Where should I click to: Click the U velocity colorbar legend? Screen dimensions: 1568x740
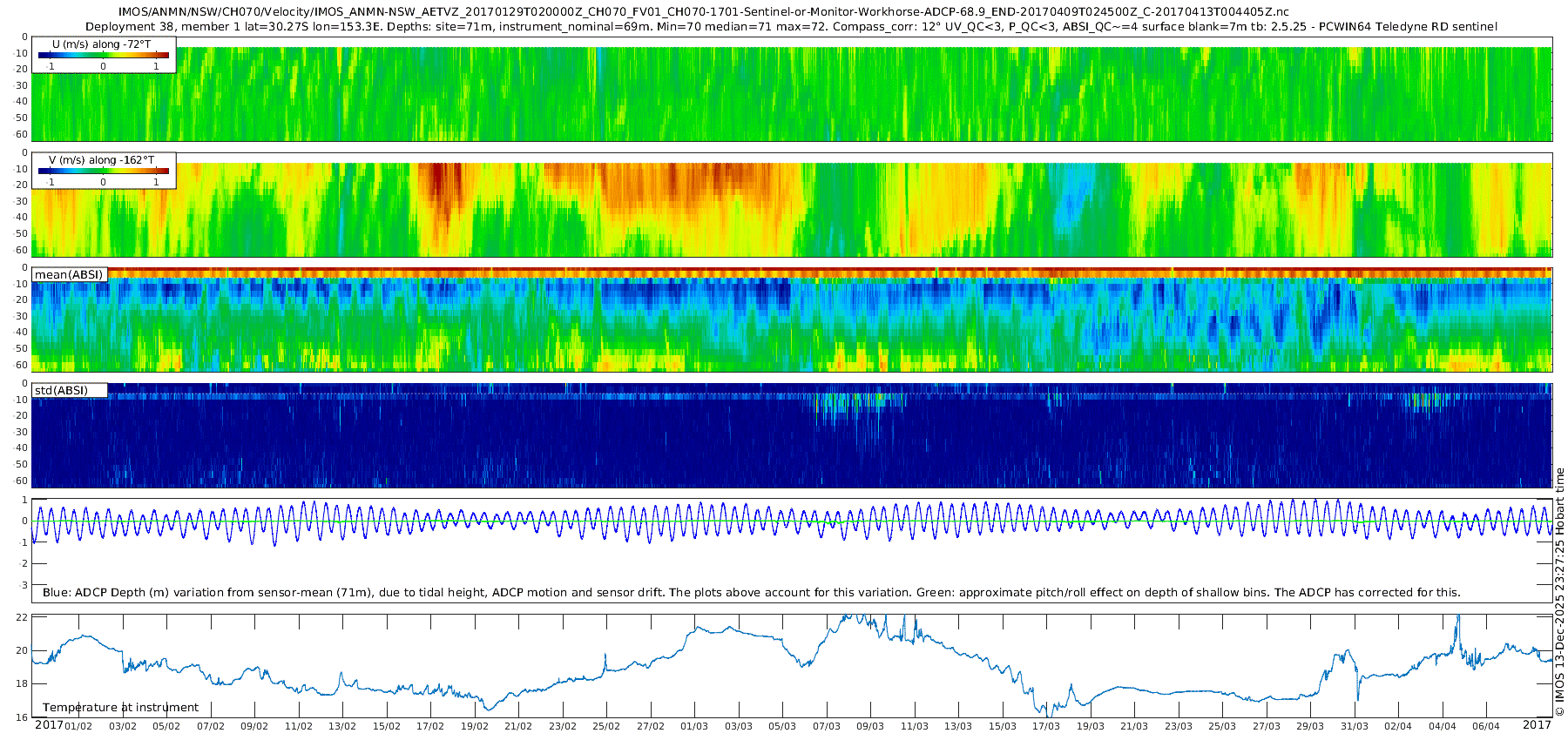[104, 55]
